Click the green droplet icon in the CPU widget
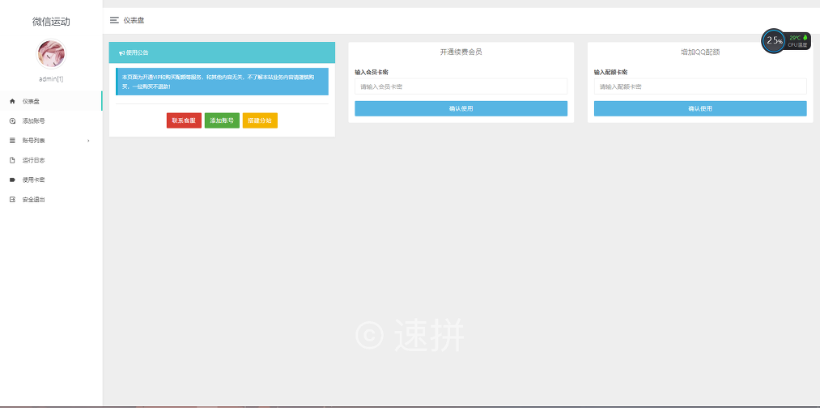Screen dimensions: 822x408 coord(805,38)
